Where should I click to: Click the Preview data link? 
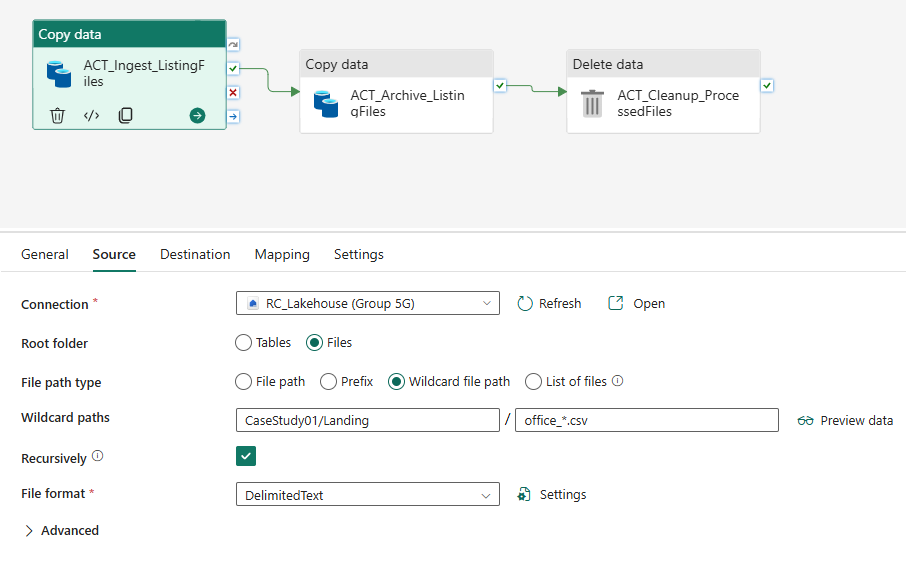845,421
